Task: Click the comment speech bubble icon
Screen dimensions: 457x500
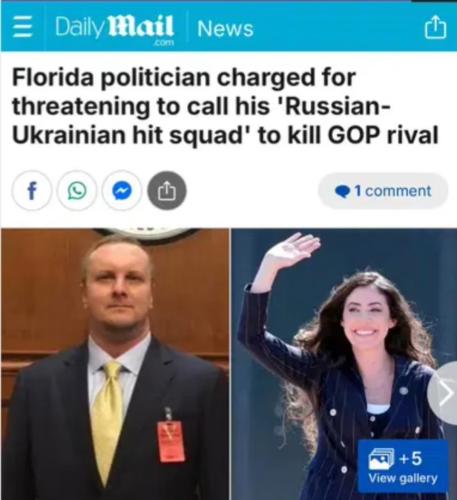Action: pos(342,192)
